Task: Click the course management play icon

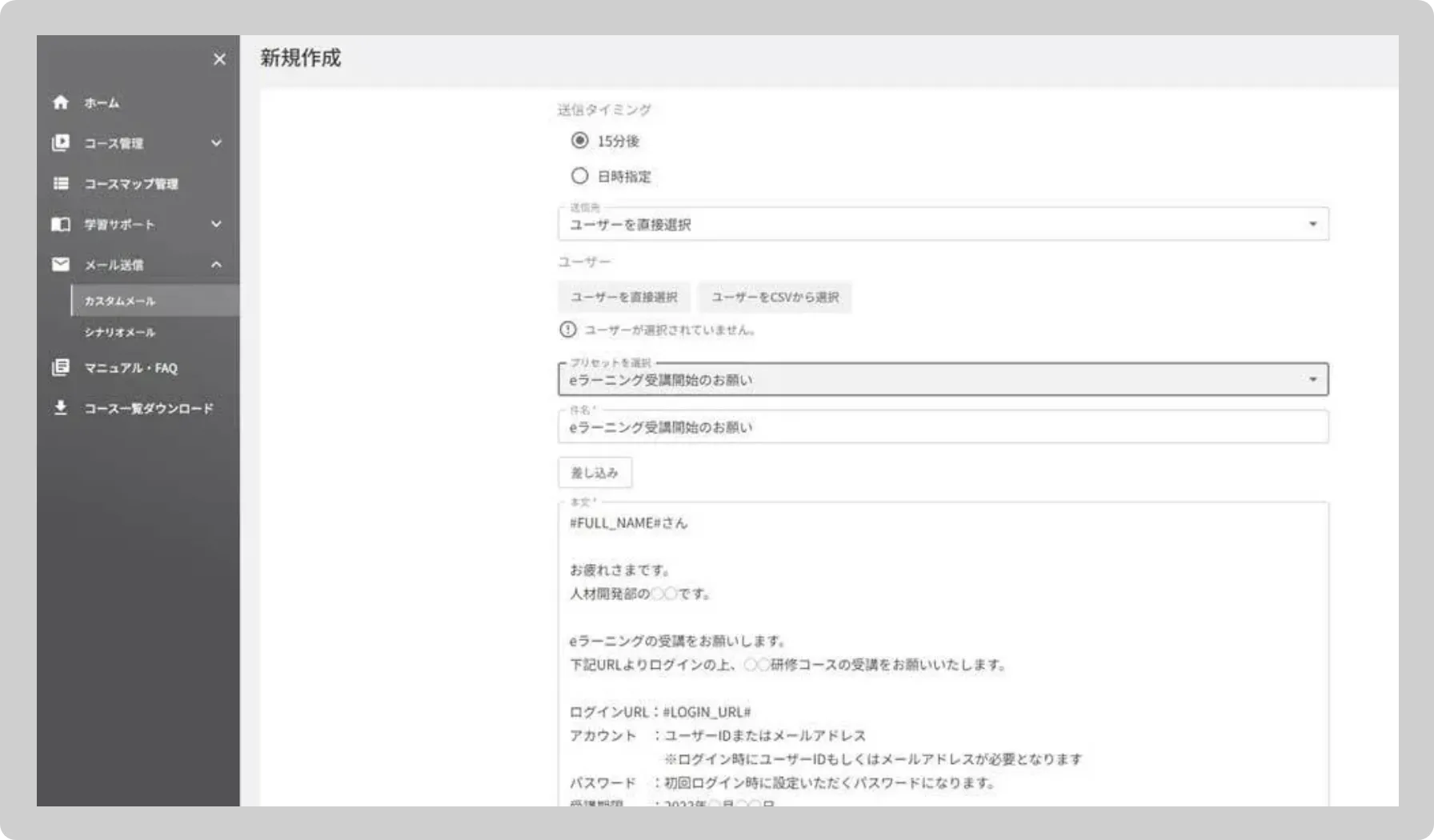Action: coord(61,143)
